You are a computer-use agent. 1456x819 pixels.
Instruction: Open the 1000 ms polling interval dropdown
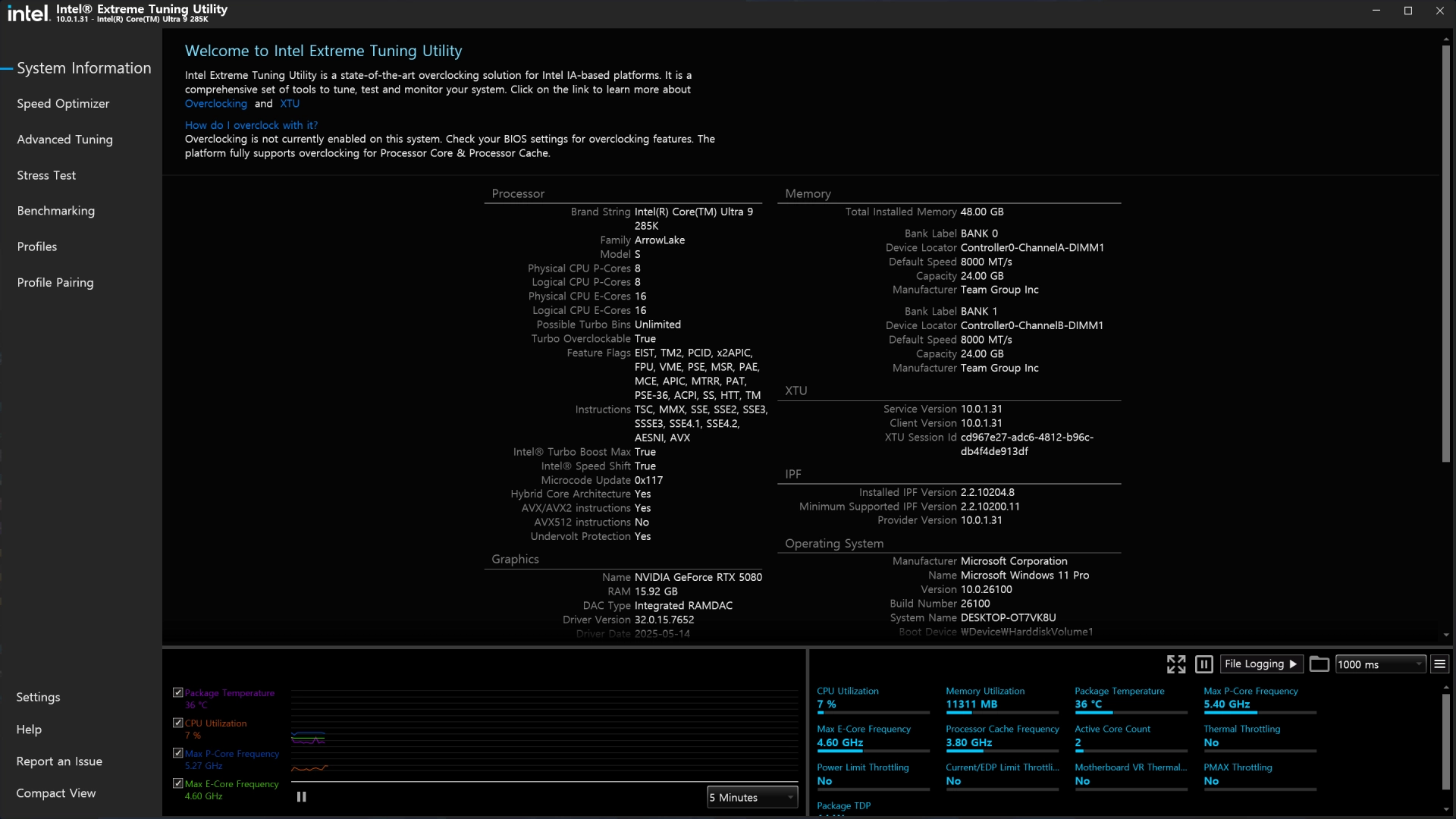tap(1380, 664)
